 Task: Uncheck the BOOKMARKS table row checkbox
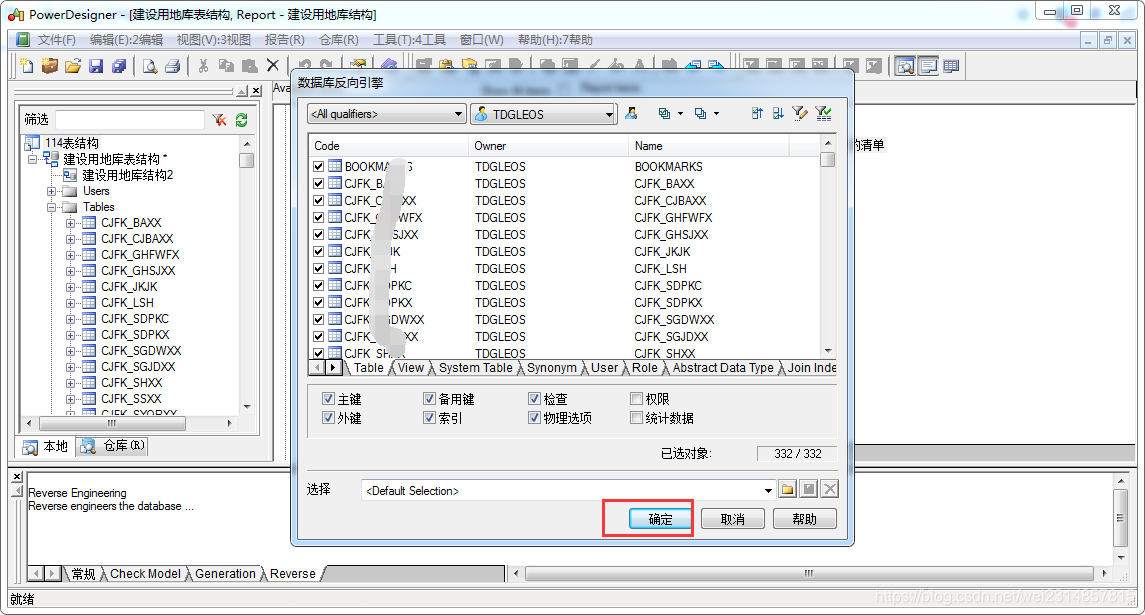[318, 167]
